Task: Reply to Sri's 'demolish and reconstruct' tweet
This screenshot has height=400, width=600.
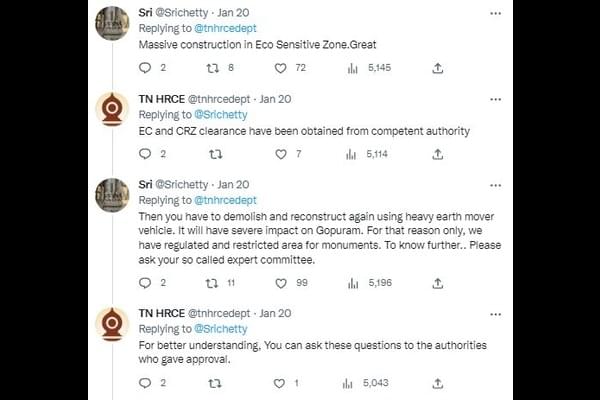Action: pyautogui.click(x=144, y=283)
